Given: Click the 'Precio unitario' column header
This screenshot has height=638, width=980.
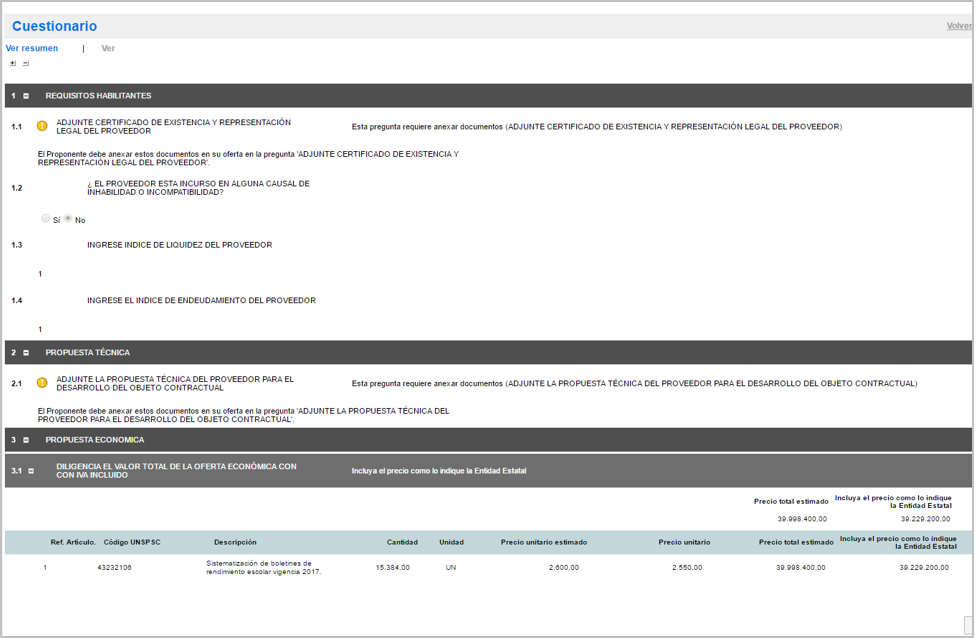Looking at the screenshot, I should [684, 542].
